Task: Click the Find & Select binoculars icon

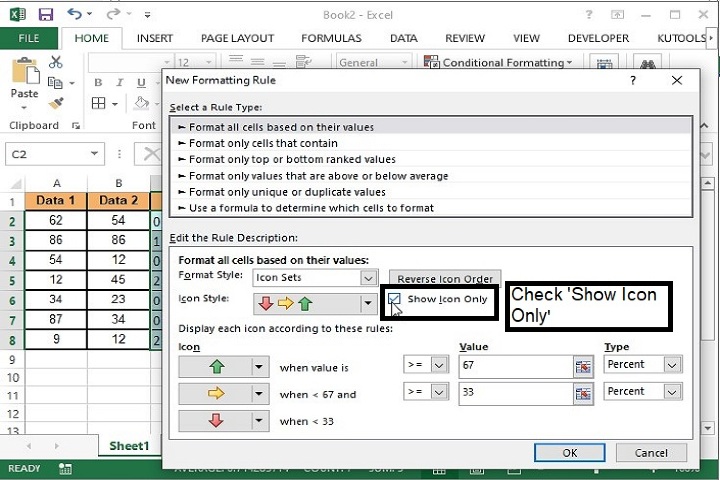Action: point(647,63)
